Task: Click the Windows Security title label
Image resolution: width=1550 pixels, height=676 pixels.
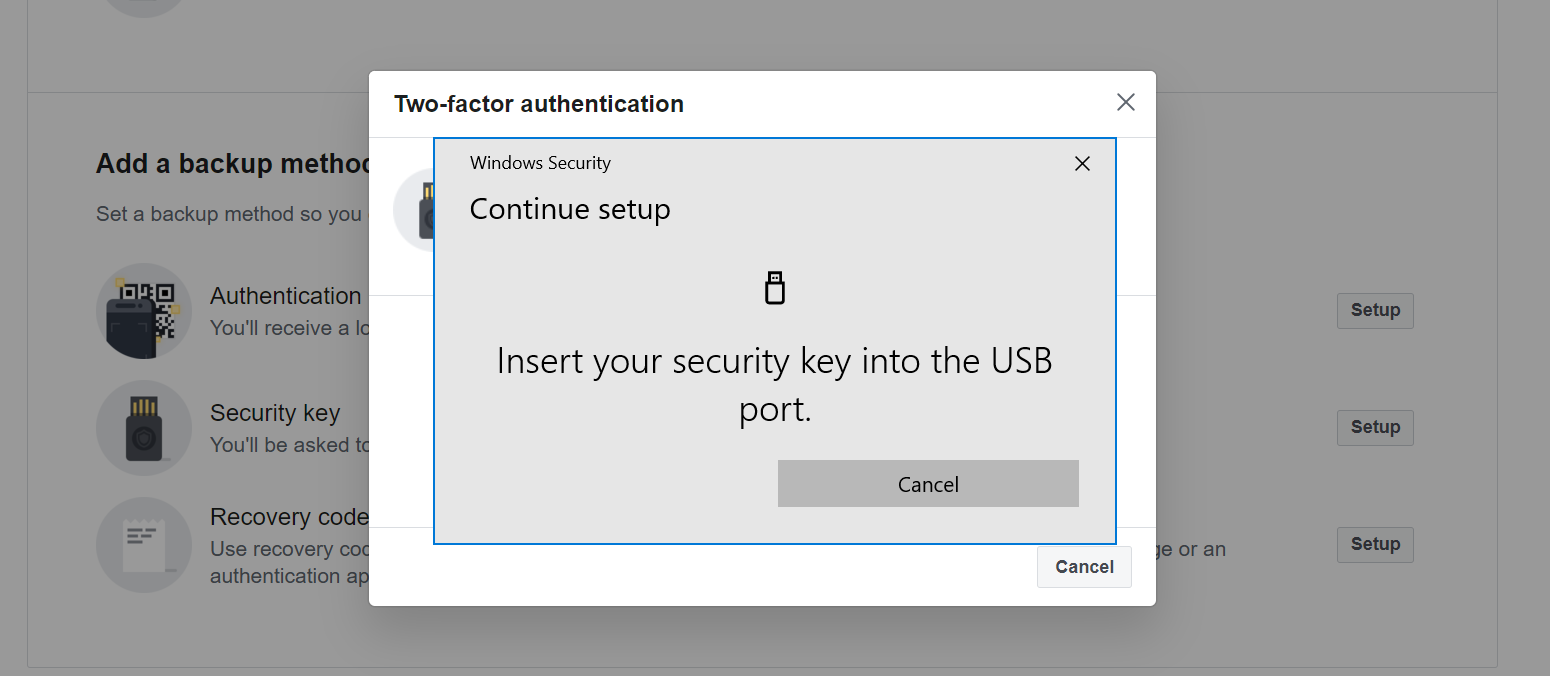Action: pyautogui.click(x=540, y=163)
